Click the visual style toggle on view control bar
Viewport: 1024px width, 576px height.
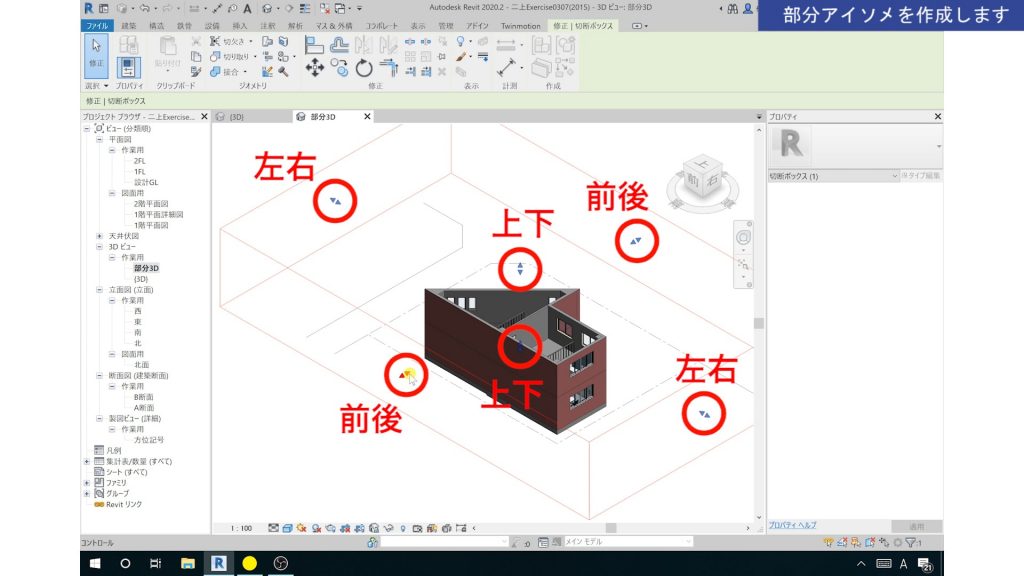click(286, 527)
